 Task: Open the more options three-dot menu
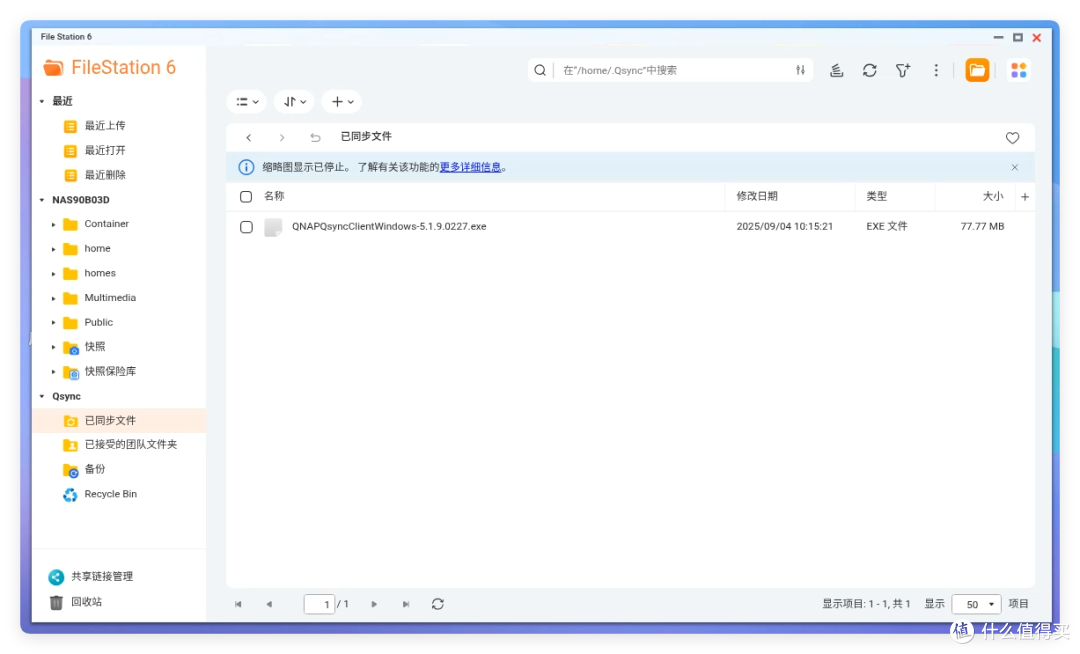935,70
